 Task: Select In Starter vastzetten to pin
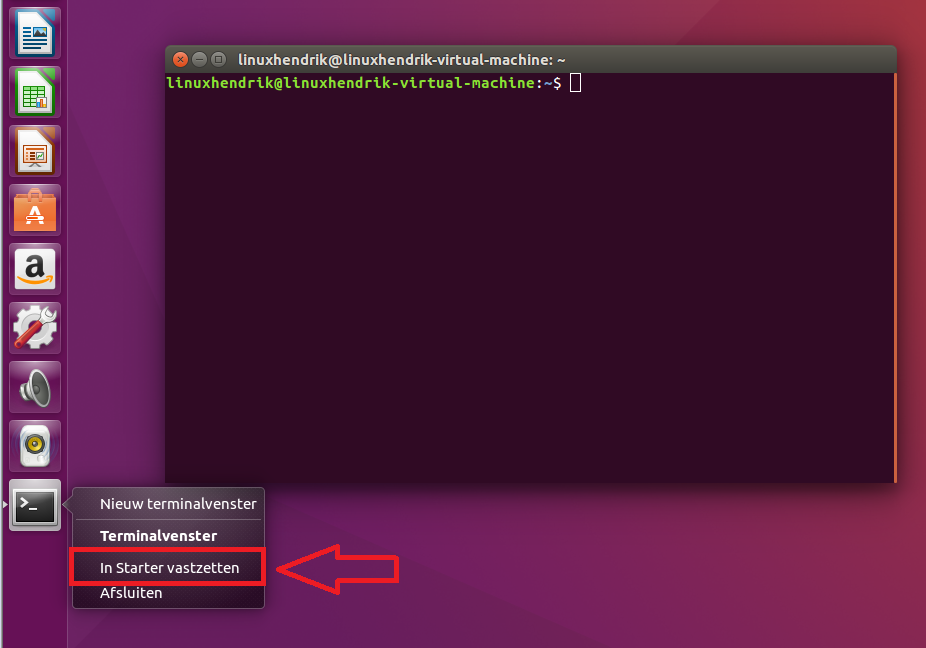click(x=169, y=568)
